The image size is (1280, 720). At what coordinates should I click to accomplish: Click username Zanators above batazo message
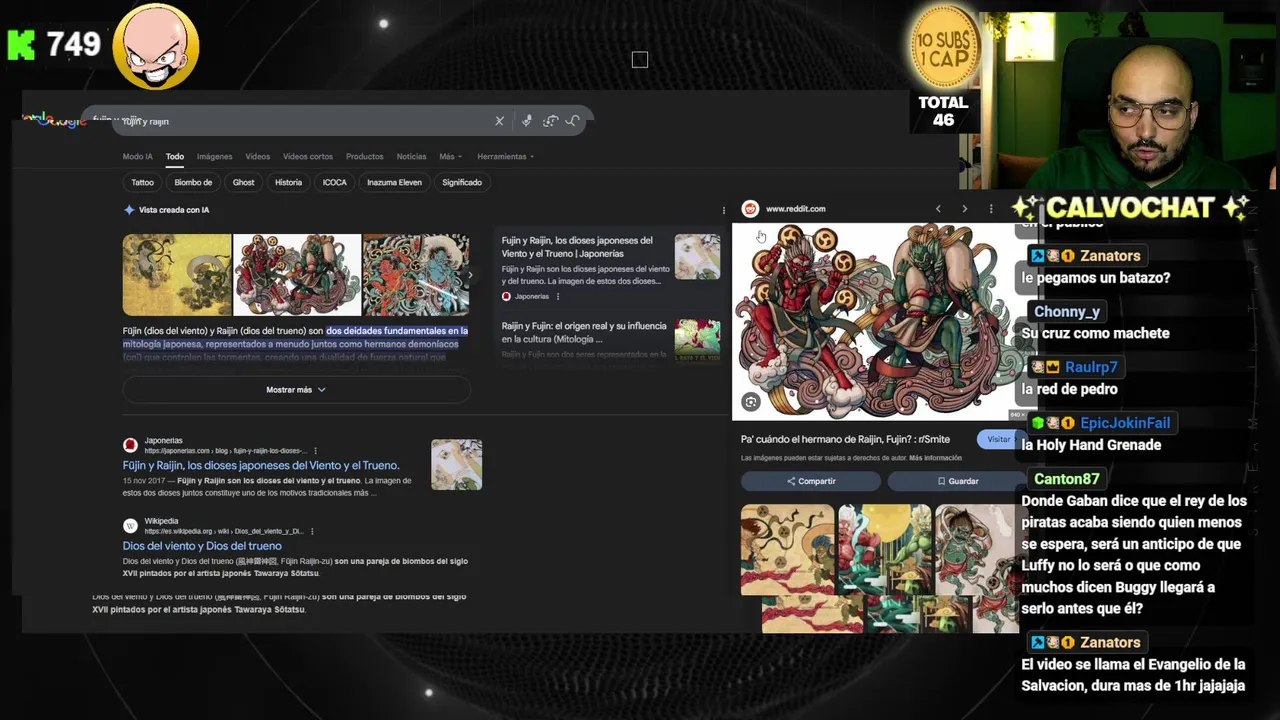tap(1110, 256)
